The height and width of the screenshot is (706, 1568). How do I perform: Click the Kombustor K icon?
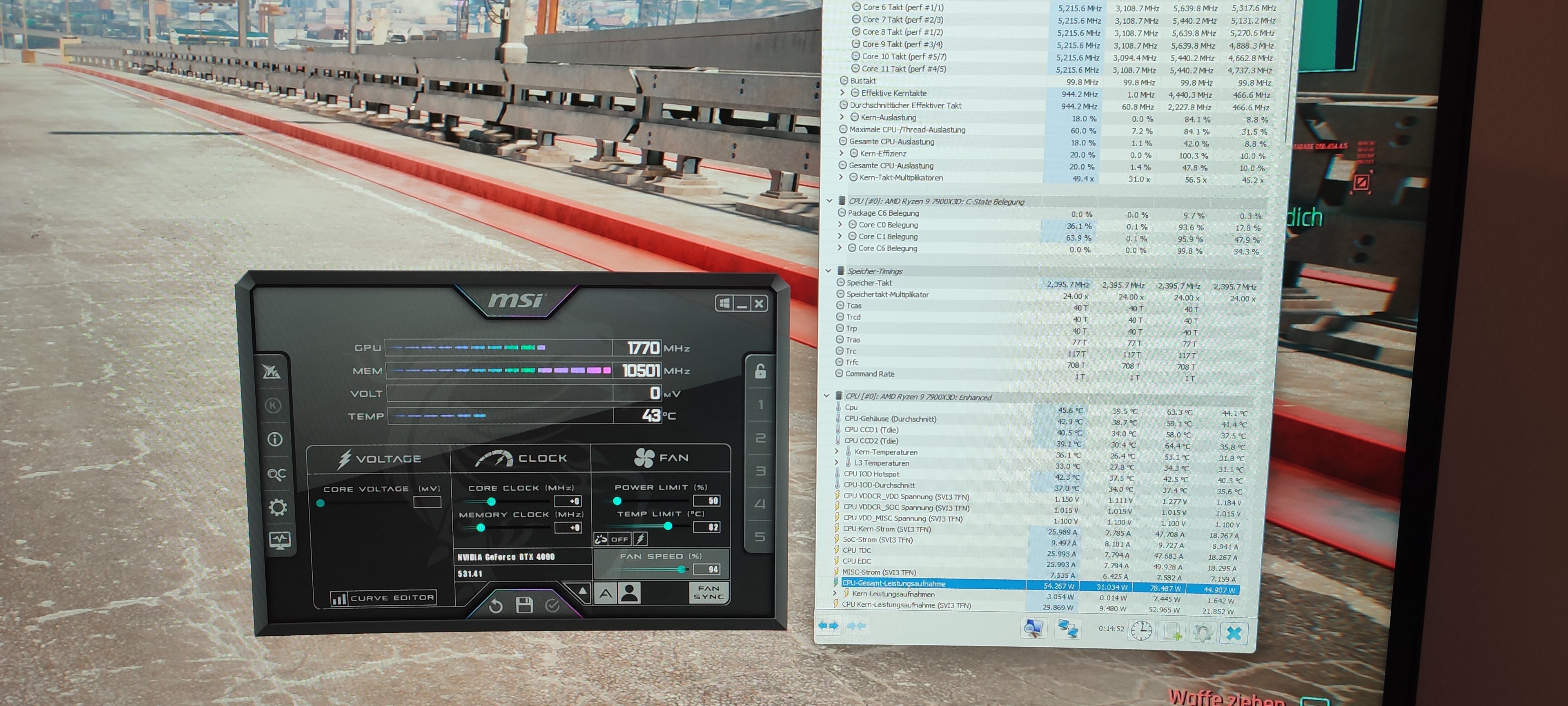pyautogui.click(x=273, y=406)
